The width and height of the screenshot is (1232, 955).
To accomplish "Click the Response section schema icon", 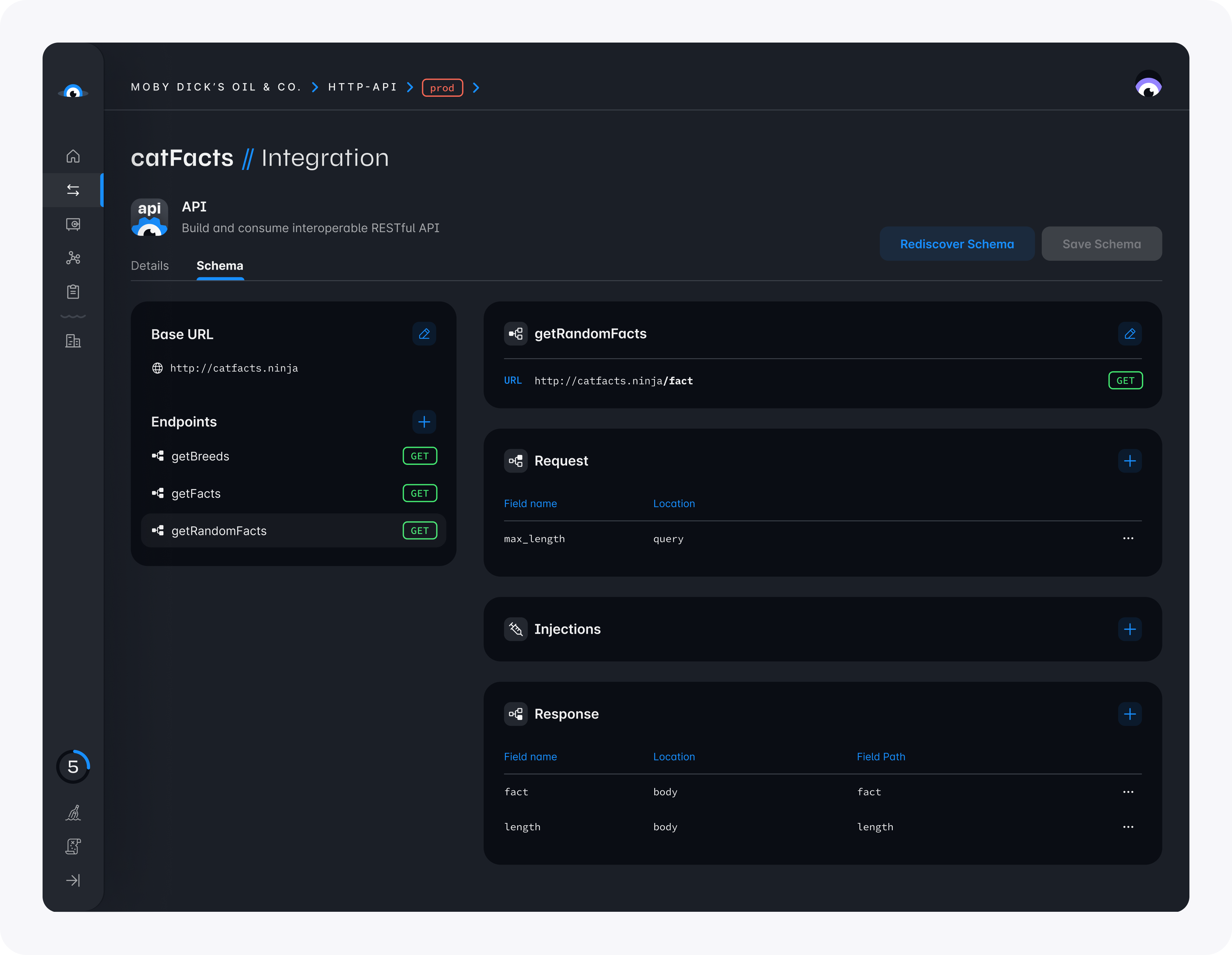I will pos(516,714).
